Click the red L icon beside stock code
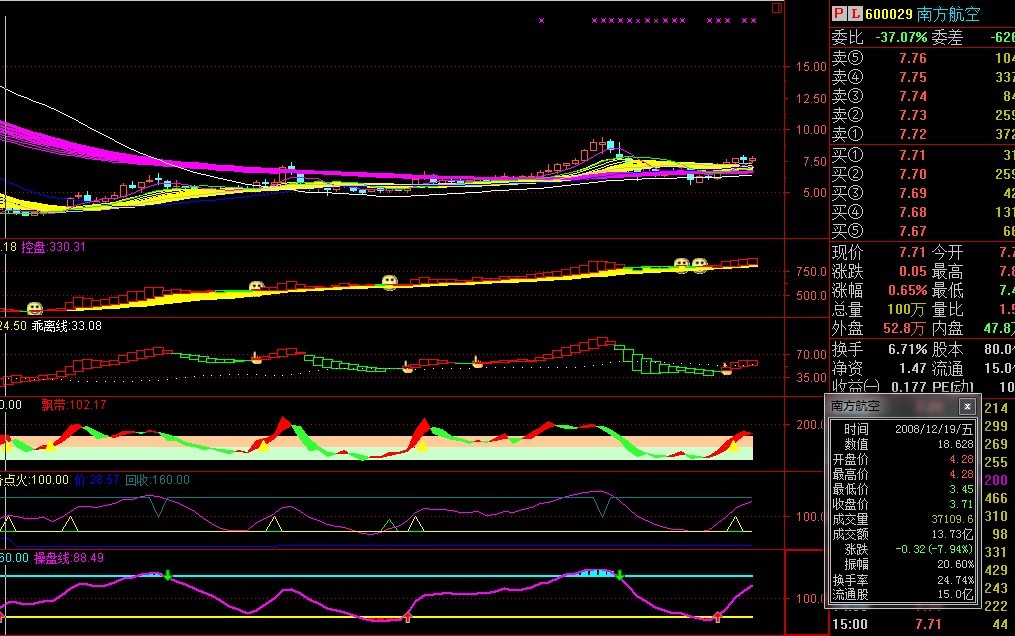1015x636 pixels. pos(856,13)
